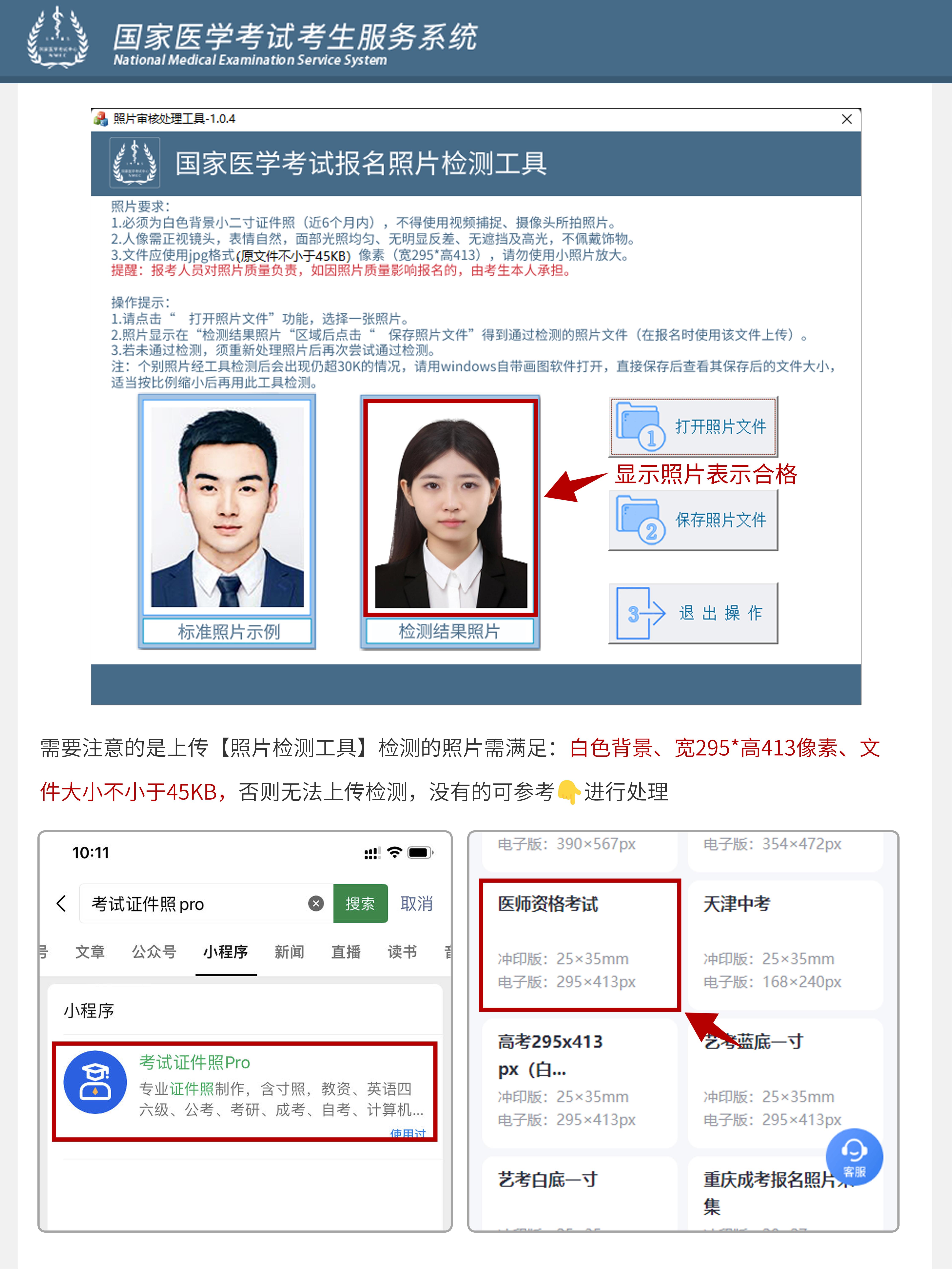Click the emblem beside 国家医学考试报名照片检测工具
The height and width of the screenshot is (1269, 952).
point(135,163)
